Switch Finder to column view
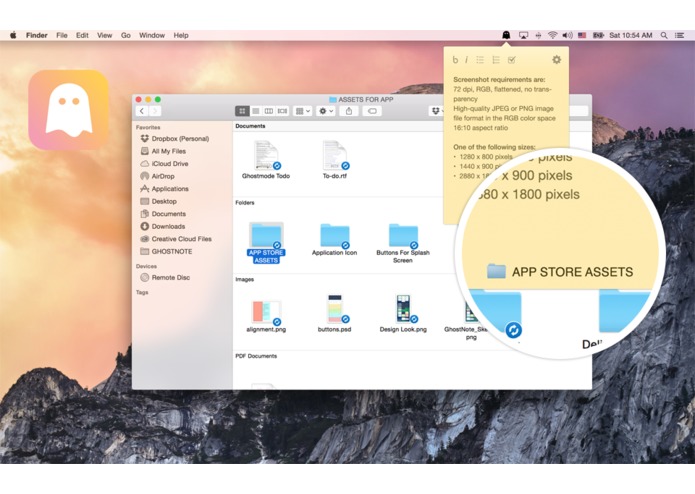The width and height of the screenshot is (695, 494). point(269,111)
